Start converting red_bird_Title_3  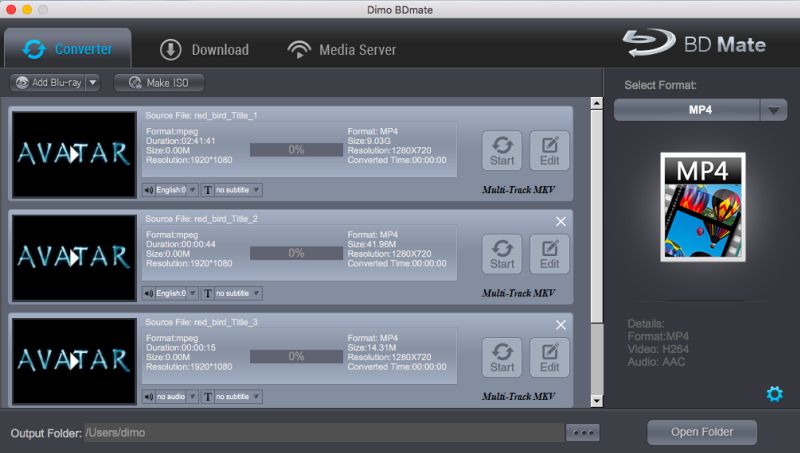tap(502, 357)
